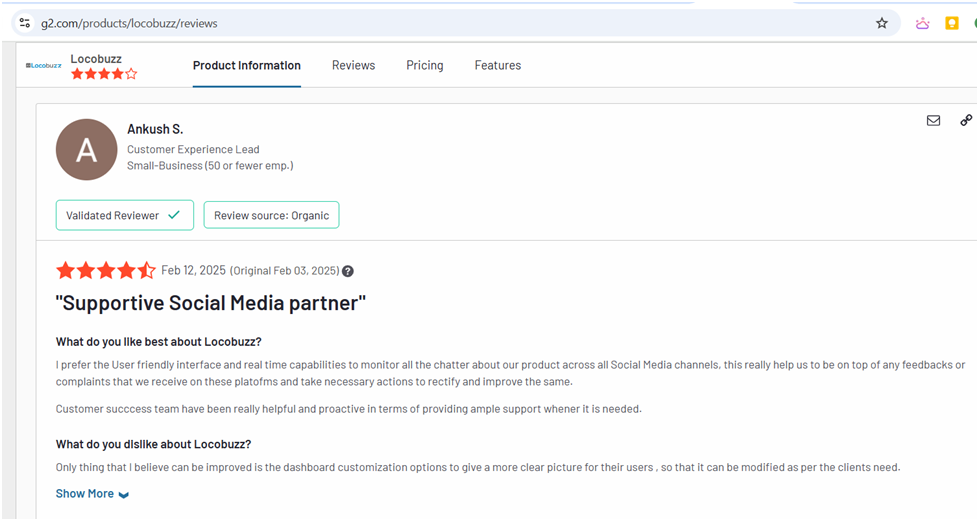
Task: Open the purple crown browser extension
Action: pyautogui.click(x=922, y=24)
